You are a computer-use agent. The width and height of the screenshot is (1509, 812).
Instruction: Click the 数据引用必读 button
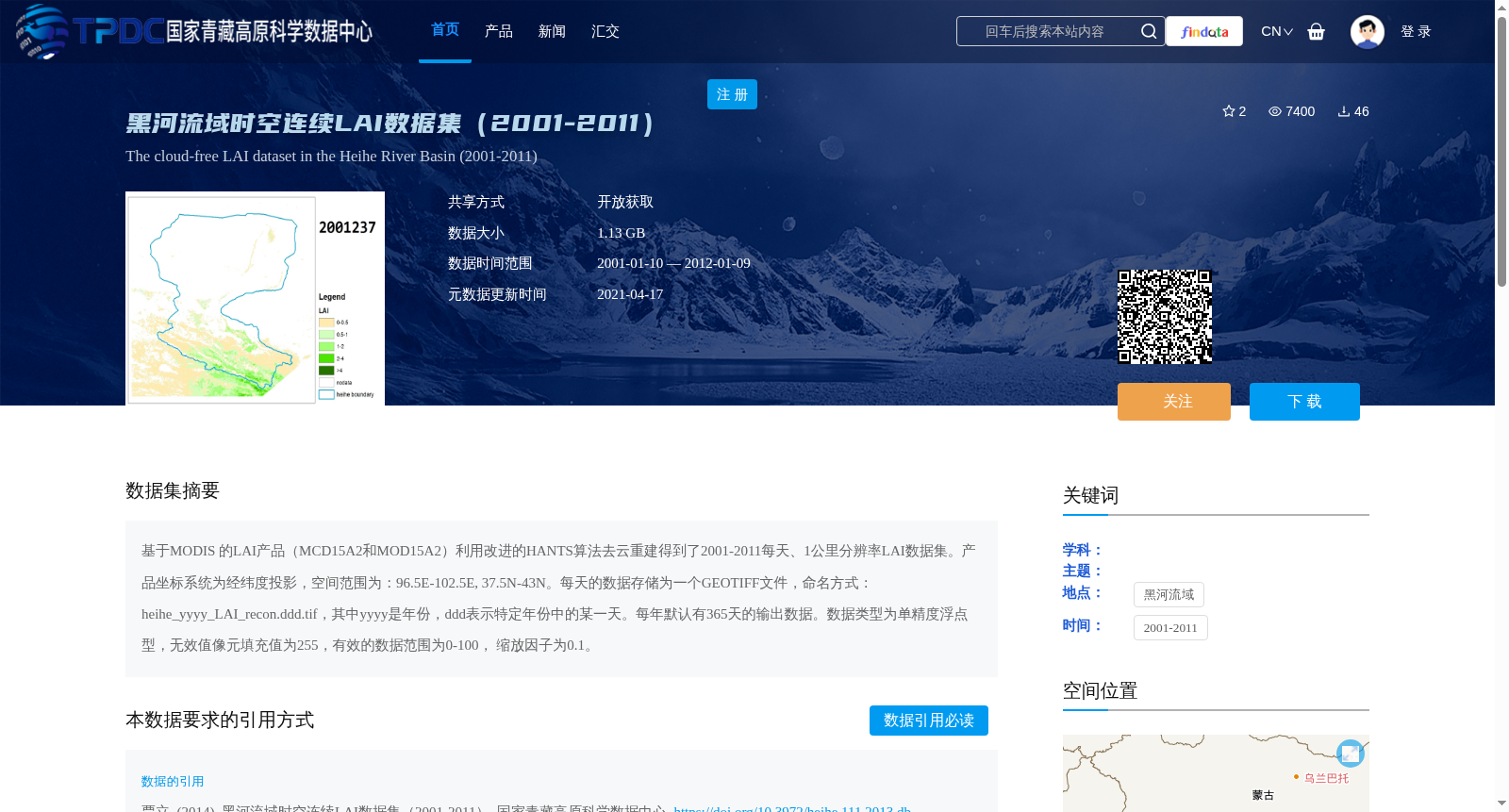pos(929,721)
